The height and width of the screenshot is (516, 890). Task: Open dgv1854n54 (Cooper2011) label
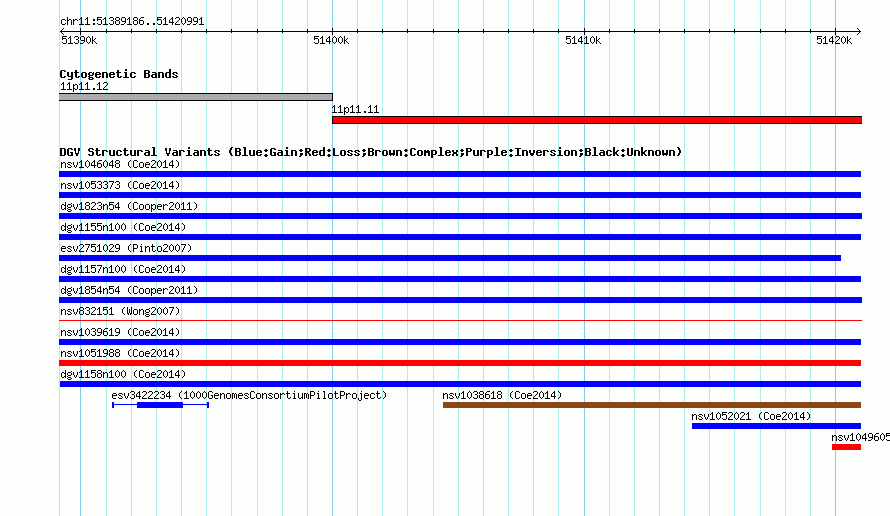[129, 291]
